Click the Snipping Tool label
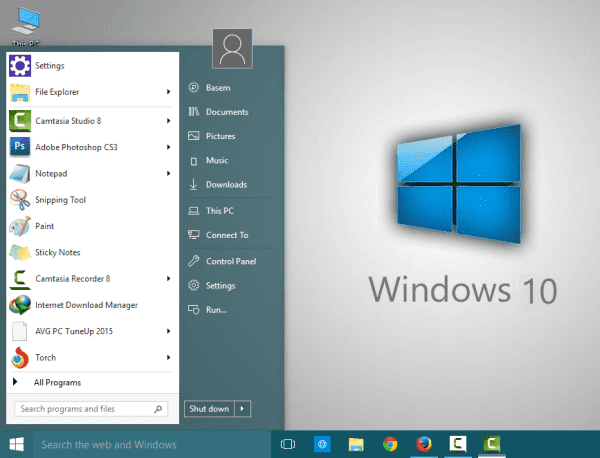Screen dimensions: 600x458 click(60, 200)
